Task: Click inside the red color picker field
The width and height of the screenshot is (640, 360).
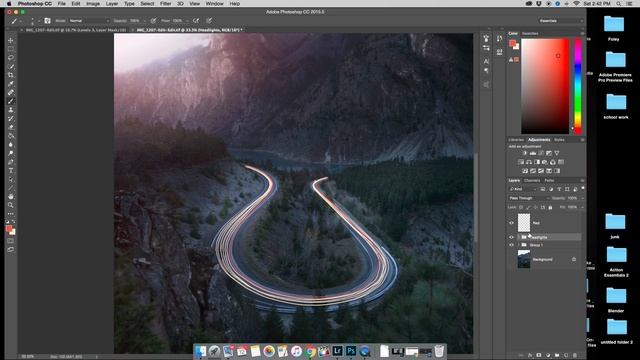Action: point(544,86)
